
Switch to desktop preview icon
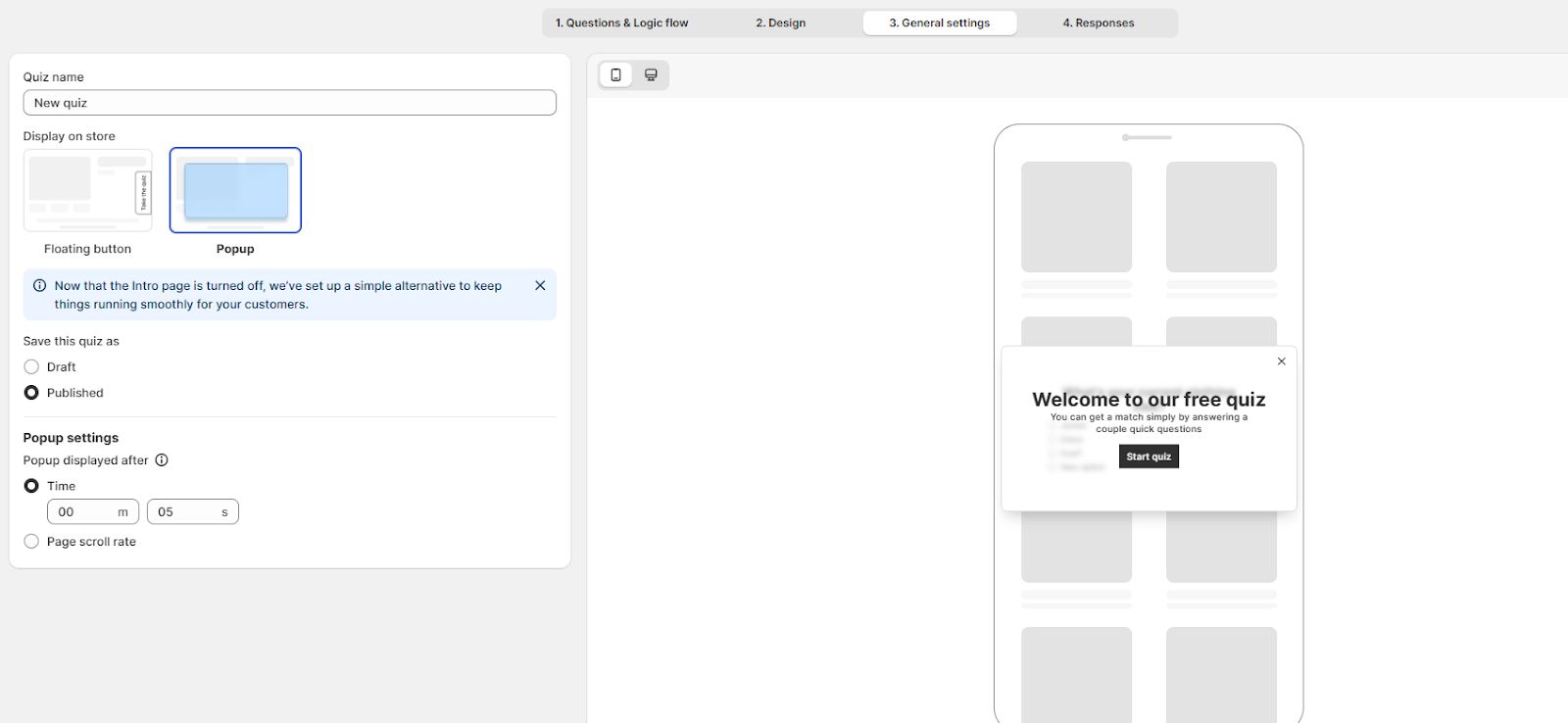[x=651, y=74]
